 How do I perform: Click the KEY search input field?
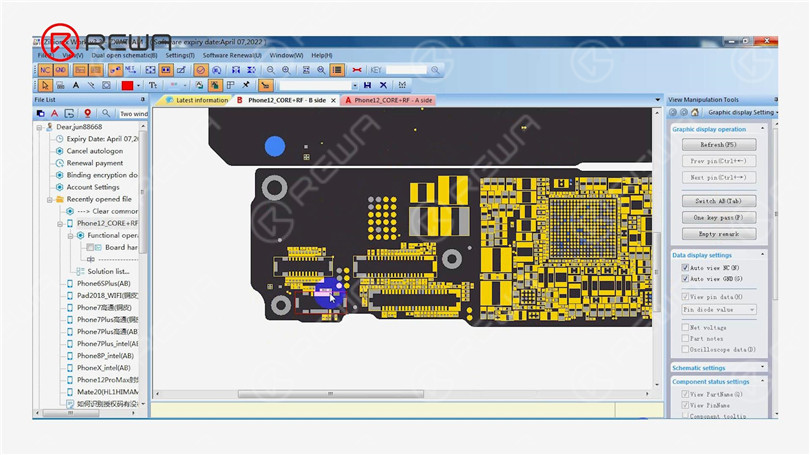pyautogui.click(x=406, y=70)
